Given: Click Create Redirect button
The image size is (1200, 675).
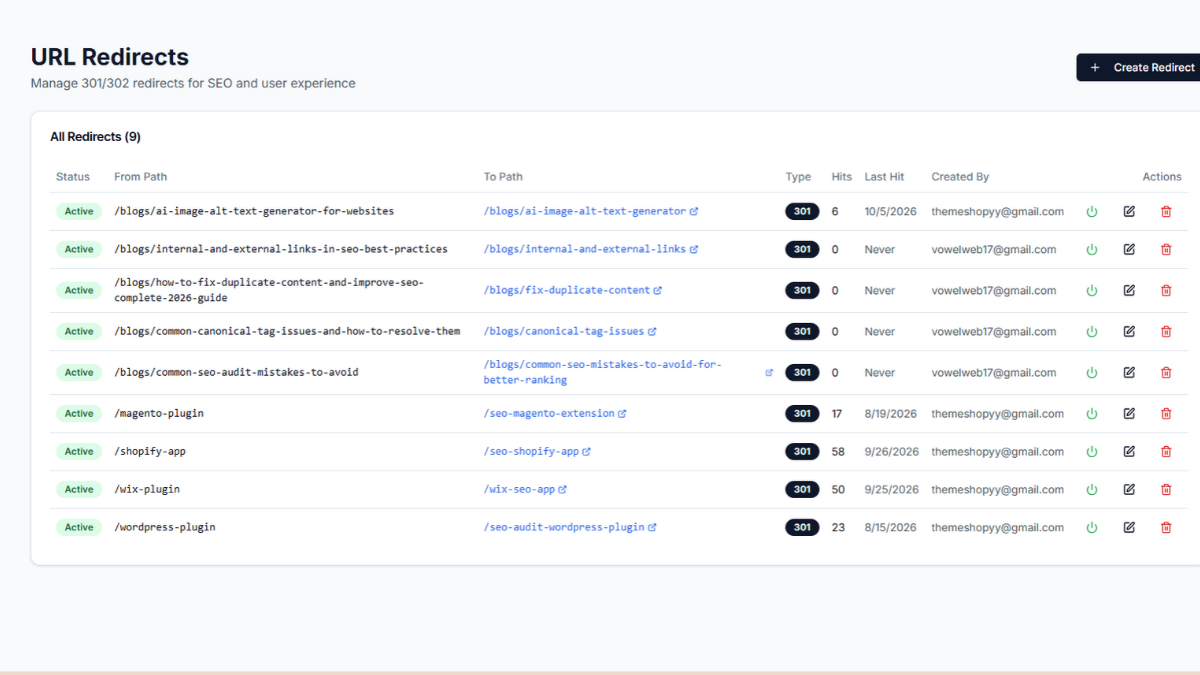Looking at the screenshot, I should click(1138, 67).
